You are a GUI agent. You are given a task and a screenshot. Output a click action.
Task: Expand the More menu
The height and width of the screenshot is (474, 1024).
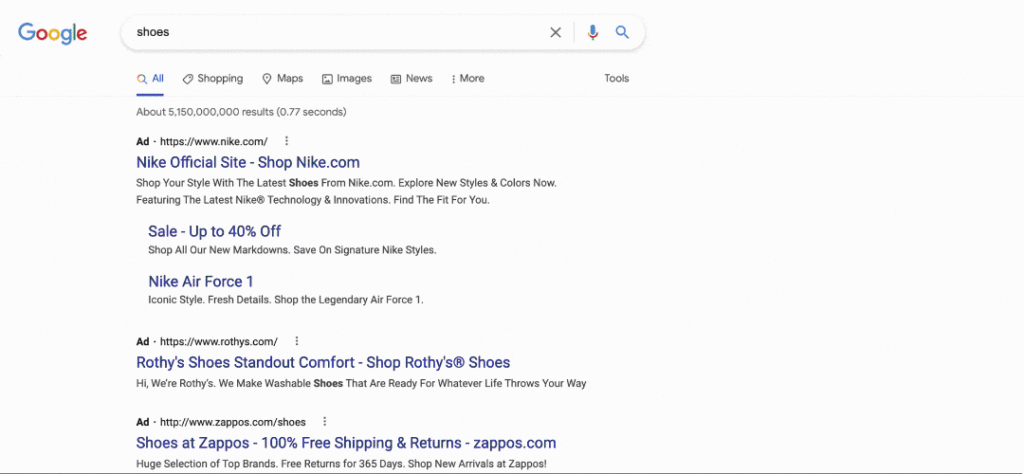point(468,78)
